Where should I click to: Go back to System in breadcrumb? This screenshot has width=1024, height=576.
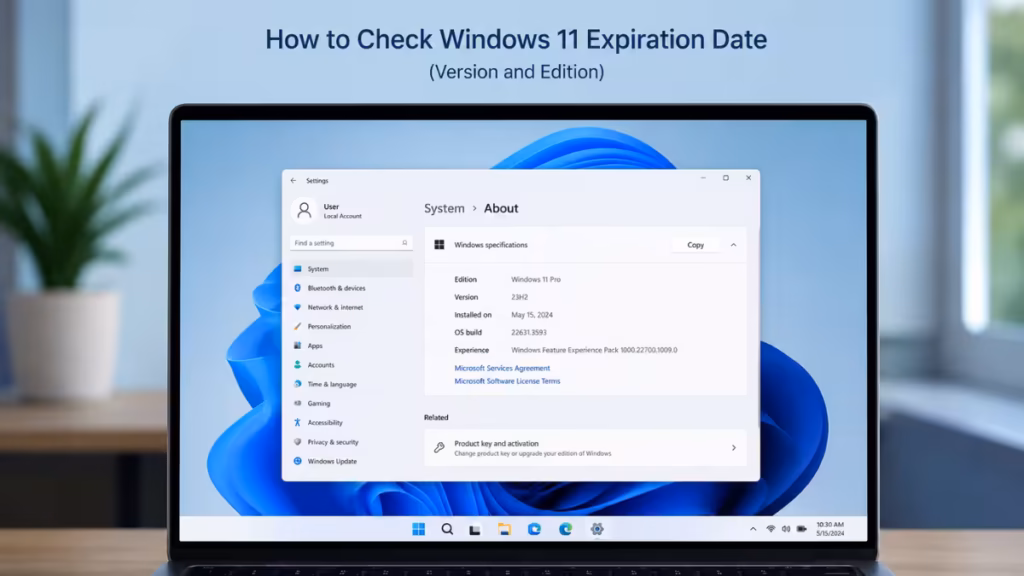pyautogui.click(x=444, y=208)
